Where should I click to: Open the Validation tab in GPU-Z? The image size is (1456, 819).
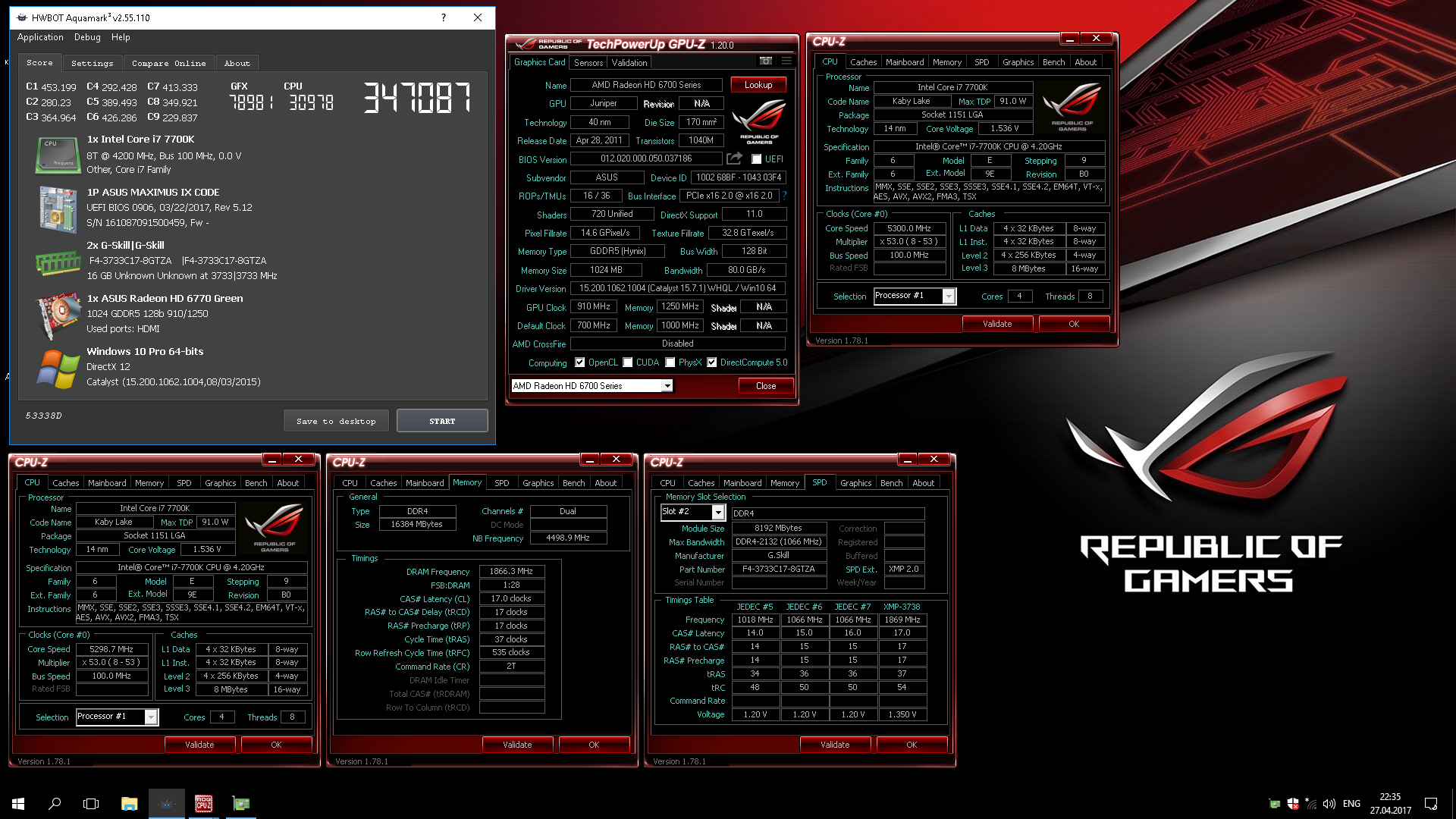coord(629,63)
